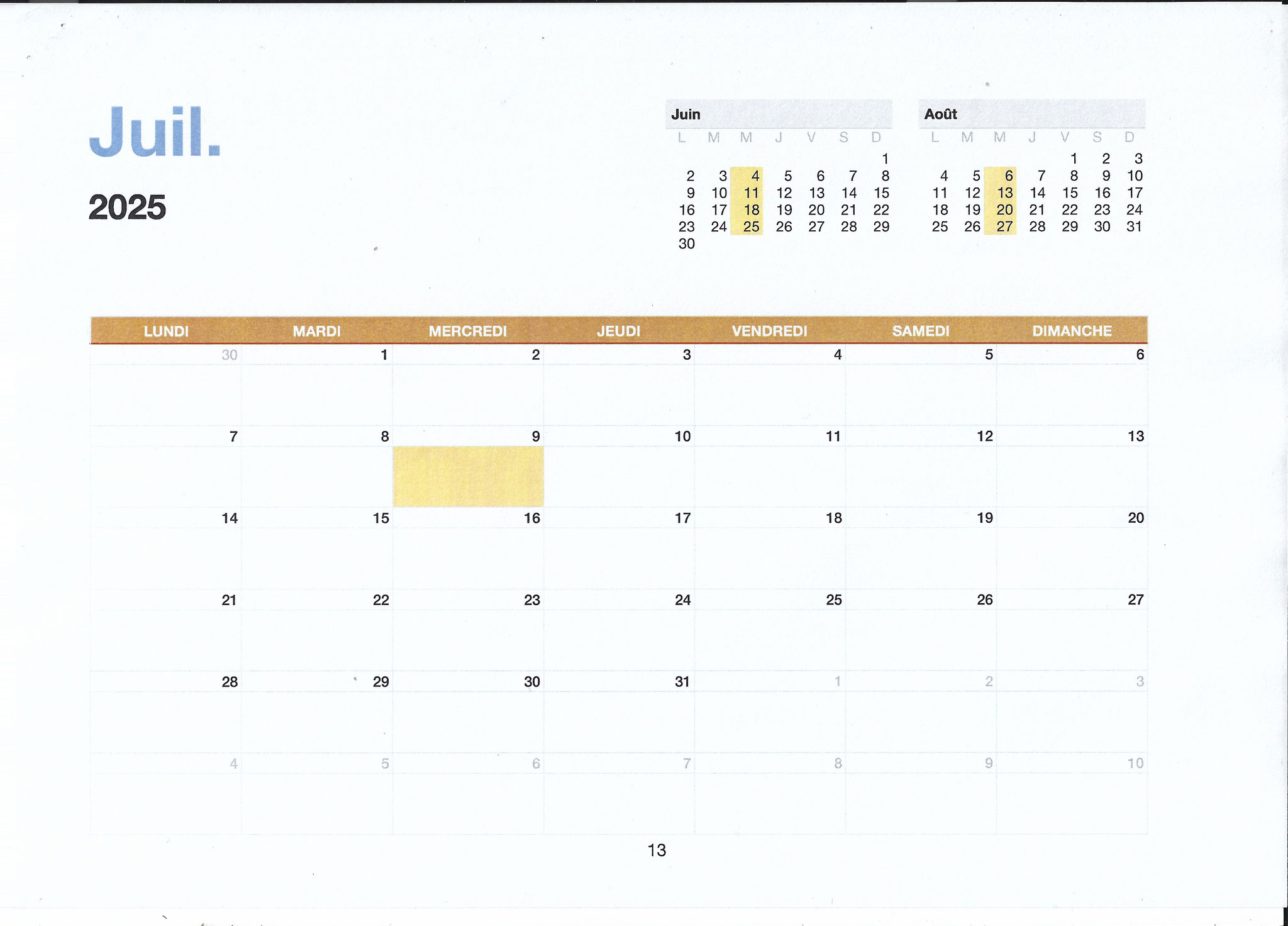
Task: Click the LUNDI column header
Action: tap(166, 331)
